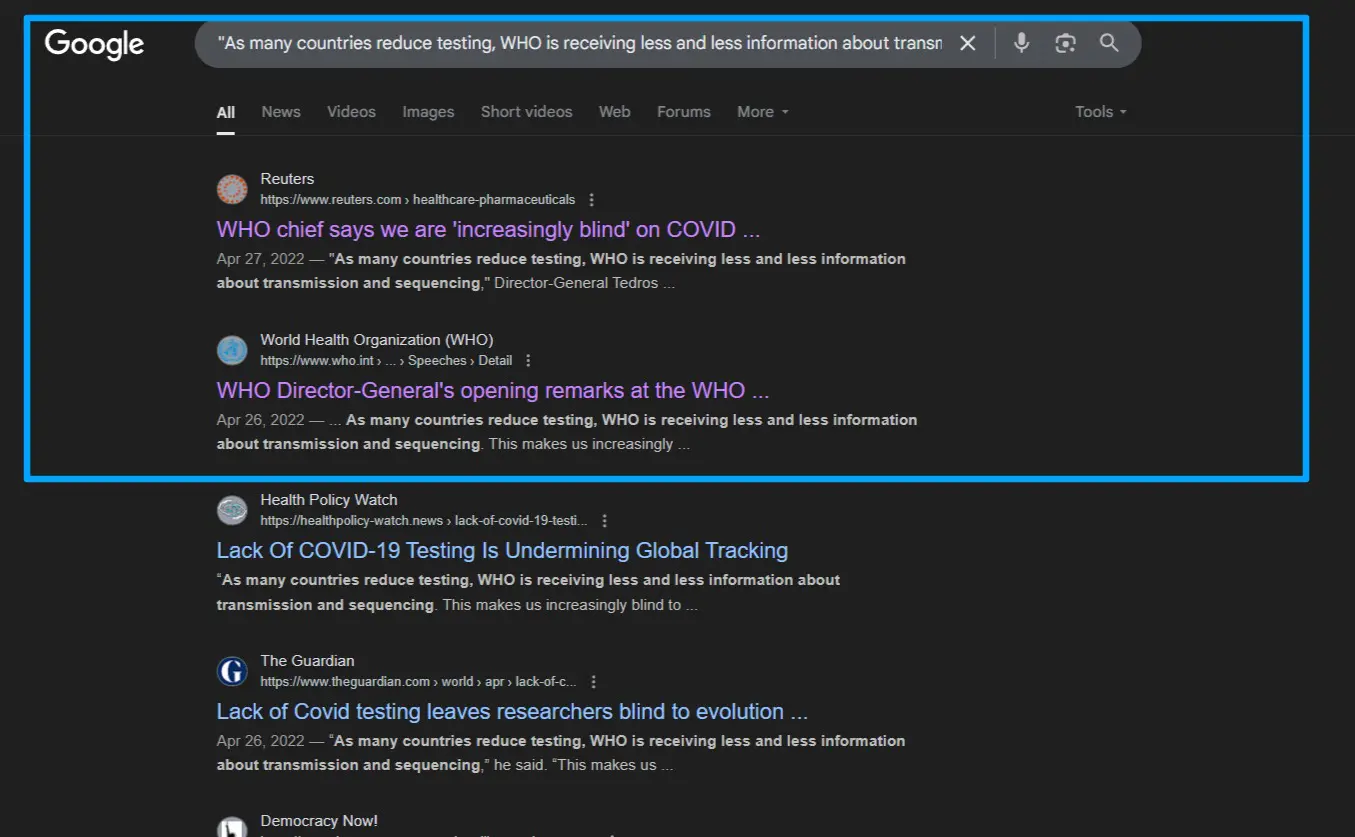Image resolution: width=1355 pixels, height=837 pixels.
Task: Open the Reuters result options menu
Action: (592, 200)
